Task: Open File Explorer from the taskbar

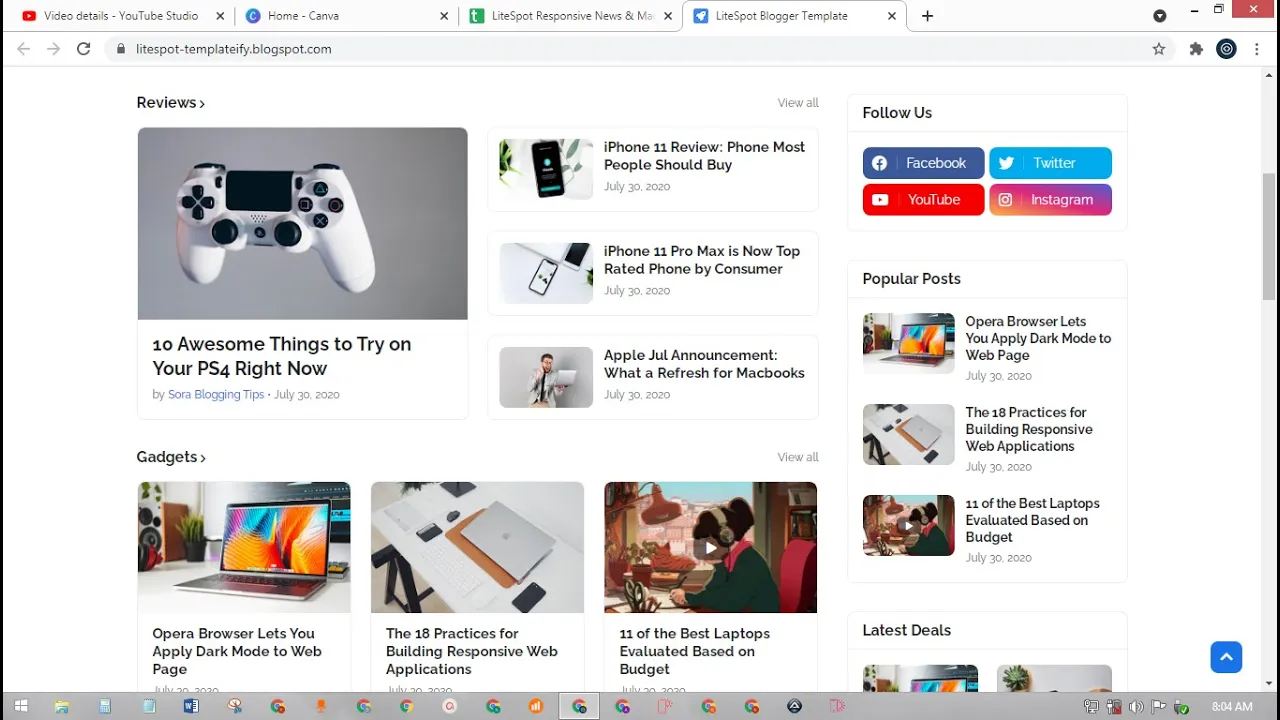Action: (x=62, y=706)
